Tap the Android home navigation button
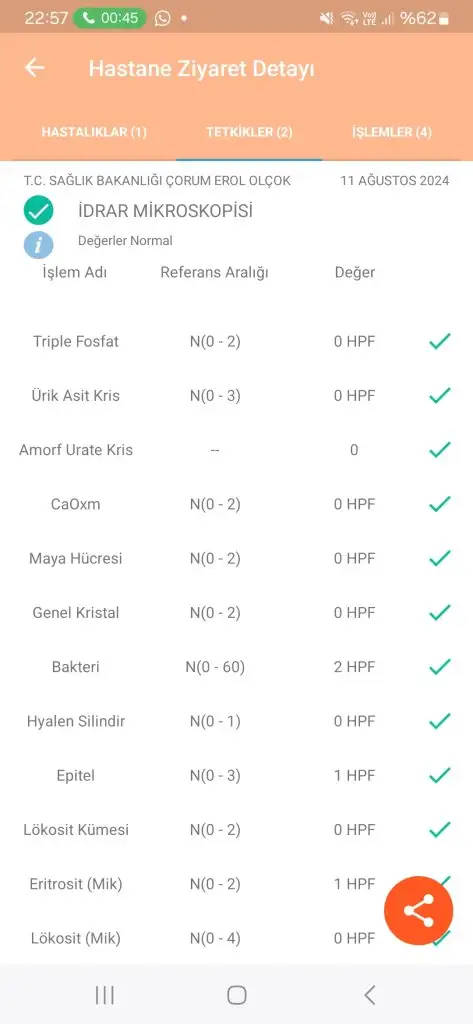473x1024 pixels. pyautogui.click(x=236, y=995)
